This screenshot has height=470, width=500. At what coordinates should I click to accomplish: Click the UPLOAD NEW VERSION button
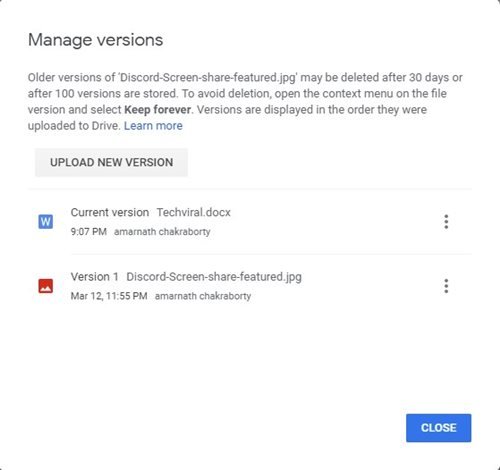tap(111, 162)
